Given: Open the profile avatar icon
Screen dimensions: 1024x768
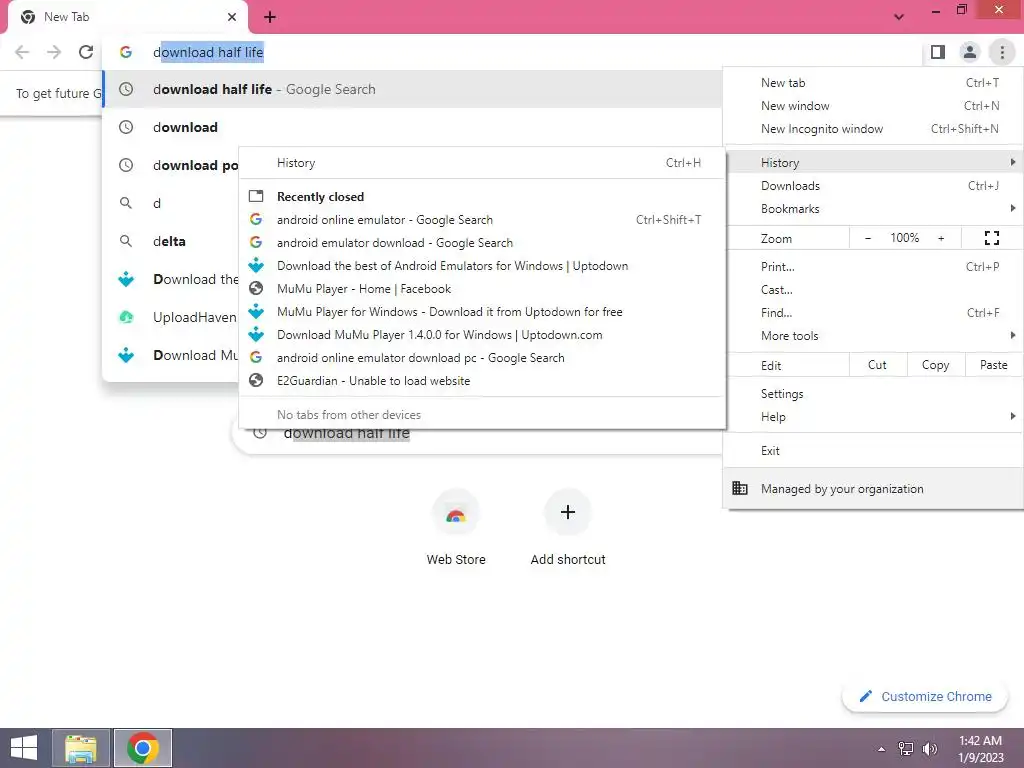Looking at the screenshot, I should [x=970, y=52].
